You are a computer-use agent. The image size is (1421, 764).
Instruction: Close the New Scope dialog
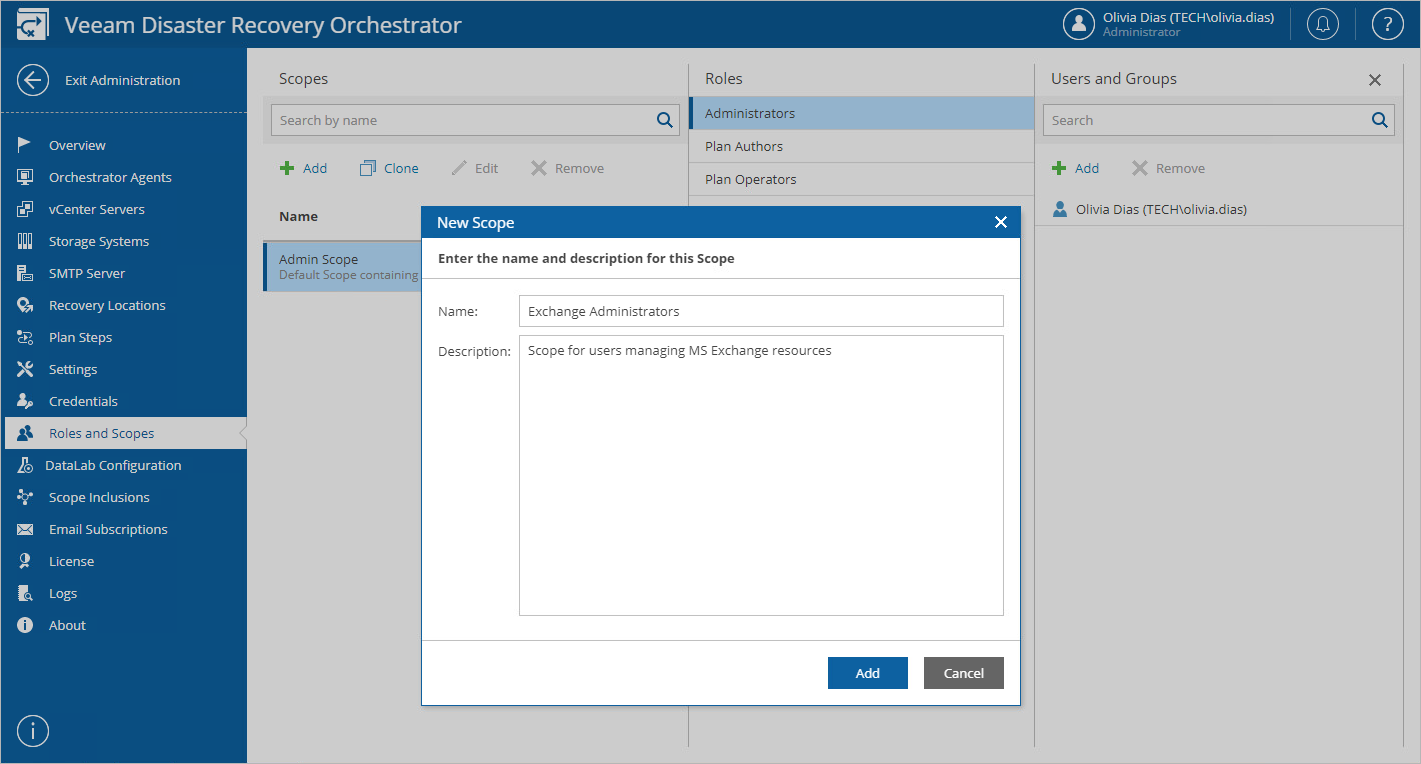pos(1001,222)
